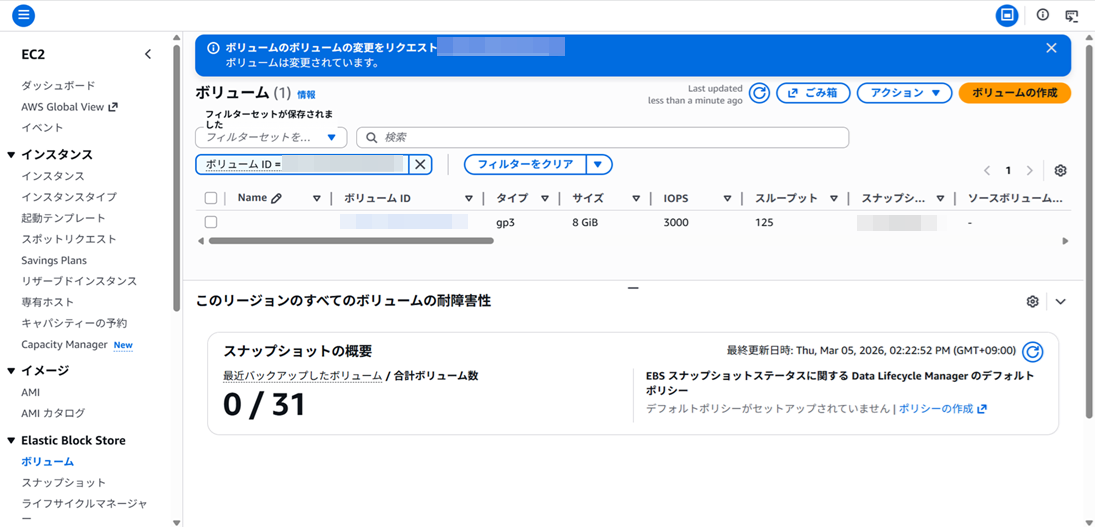Click the pencil edit icon beside Name
The height and width of the screenshot is (527, 1095).
coord(277,198)
